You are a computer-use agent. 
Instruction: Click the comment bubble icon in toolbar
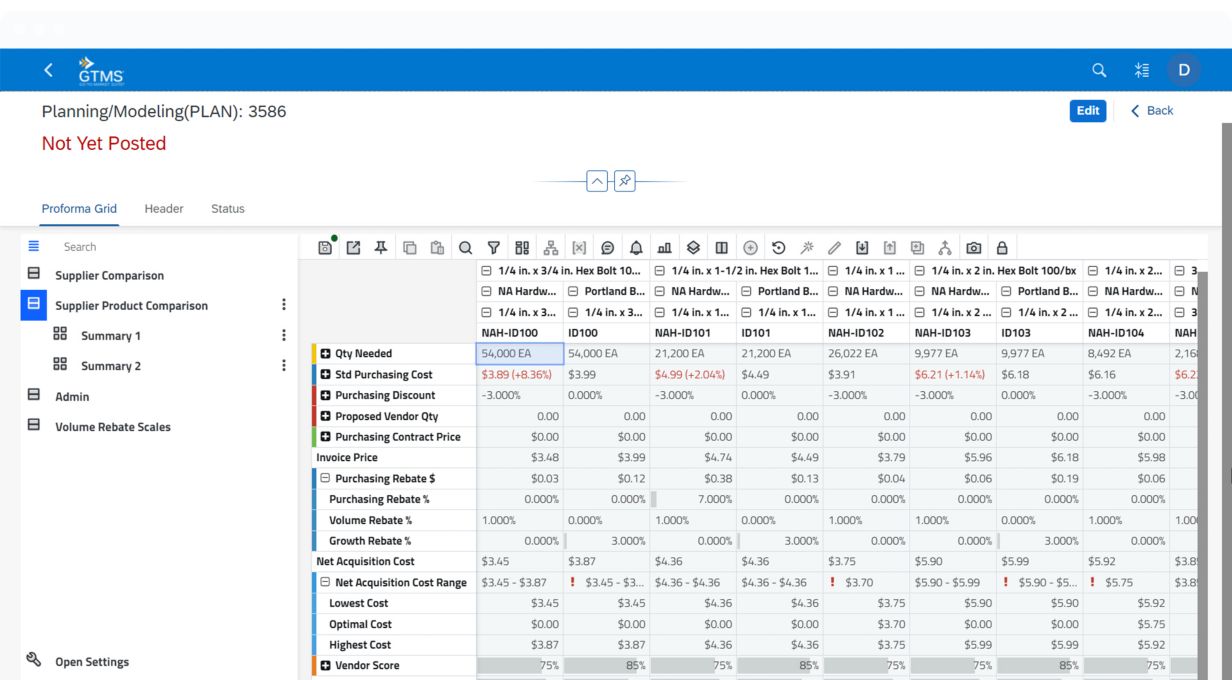(607, 248)
